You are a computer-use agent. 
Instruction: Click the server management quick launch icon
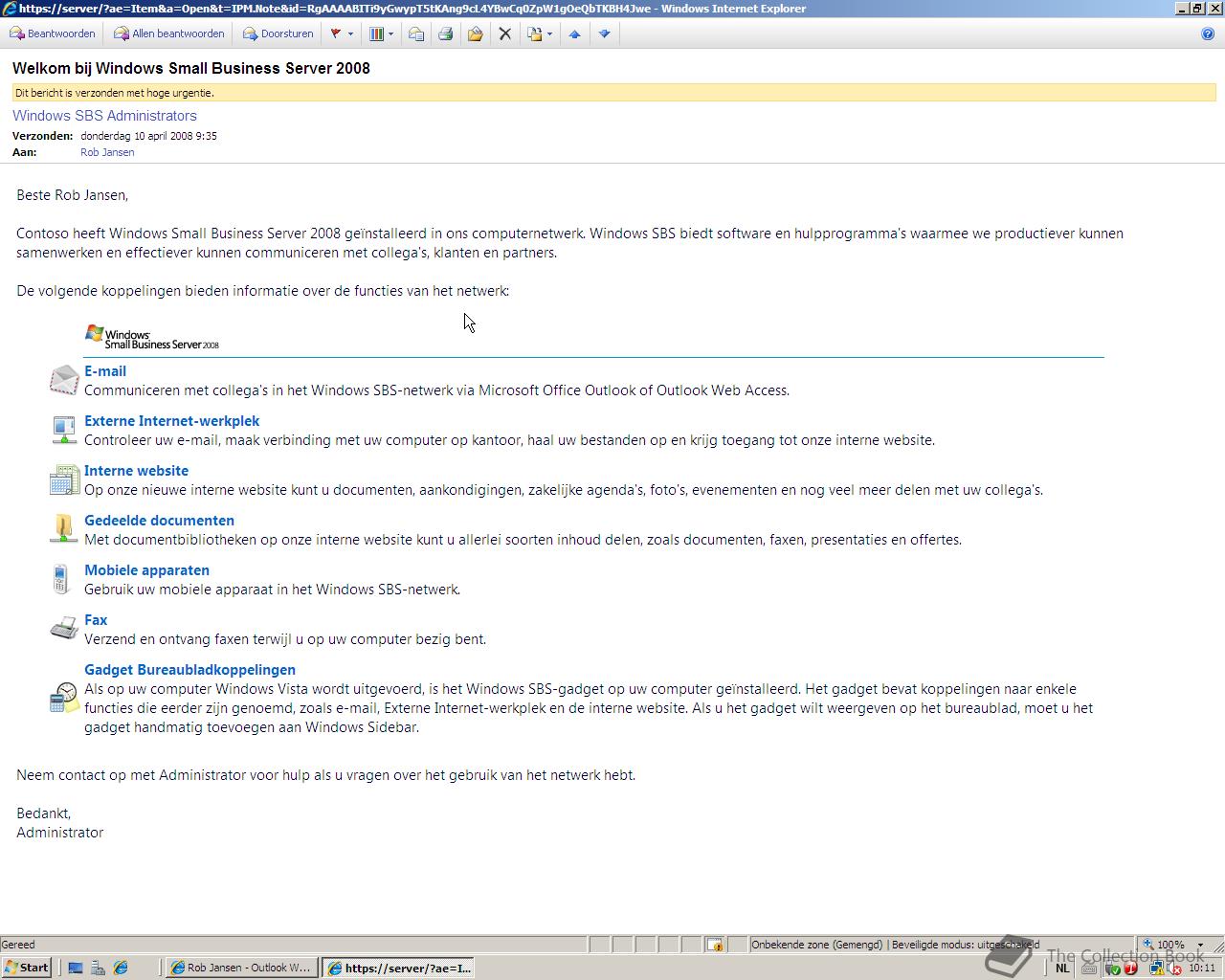pos(98,968)
